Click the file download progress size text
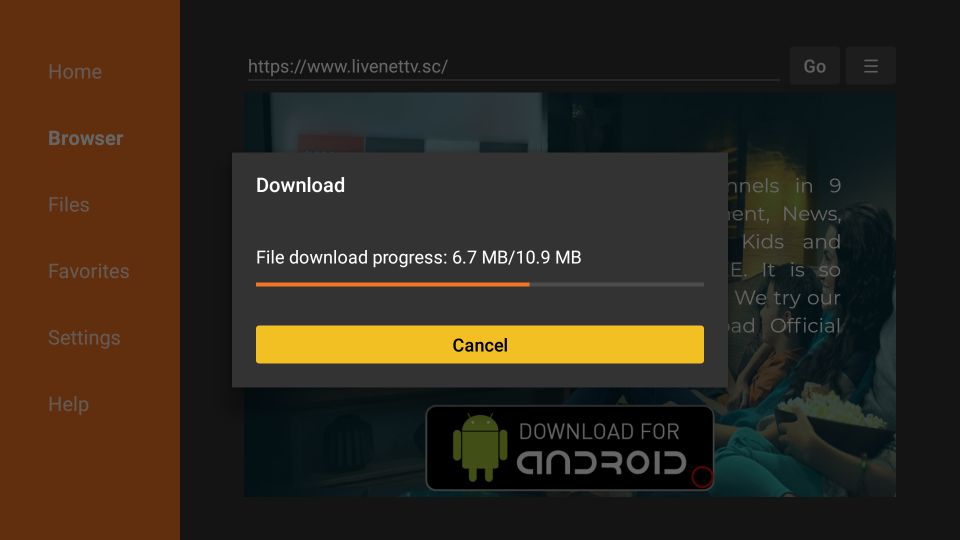Viewport: 960px width, 540px height. point(419,257)
